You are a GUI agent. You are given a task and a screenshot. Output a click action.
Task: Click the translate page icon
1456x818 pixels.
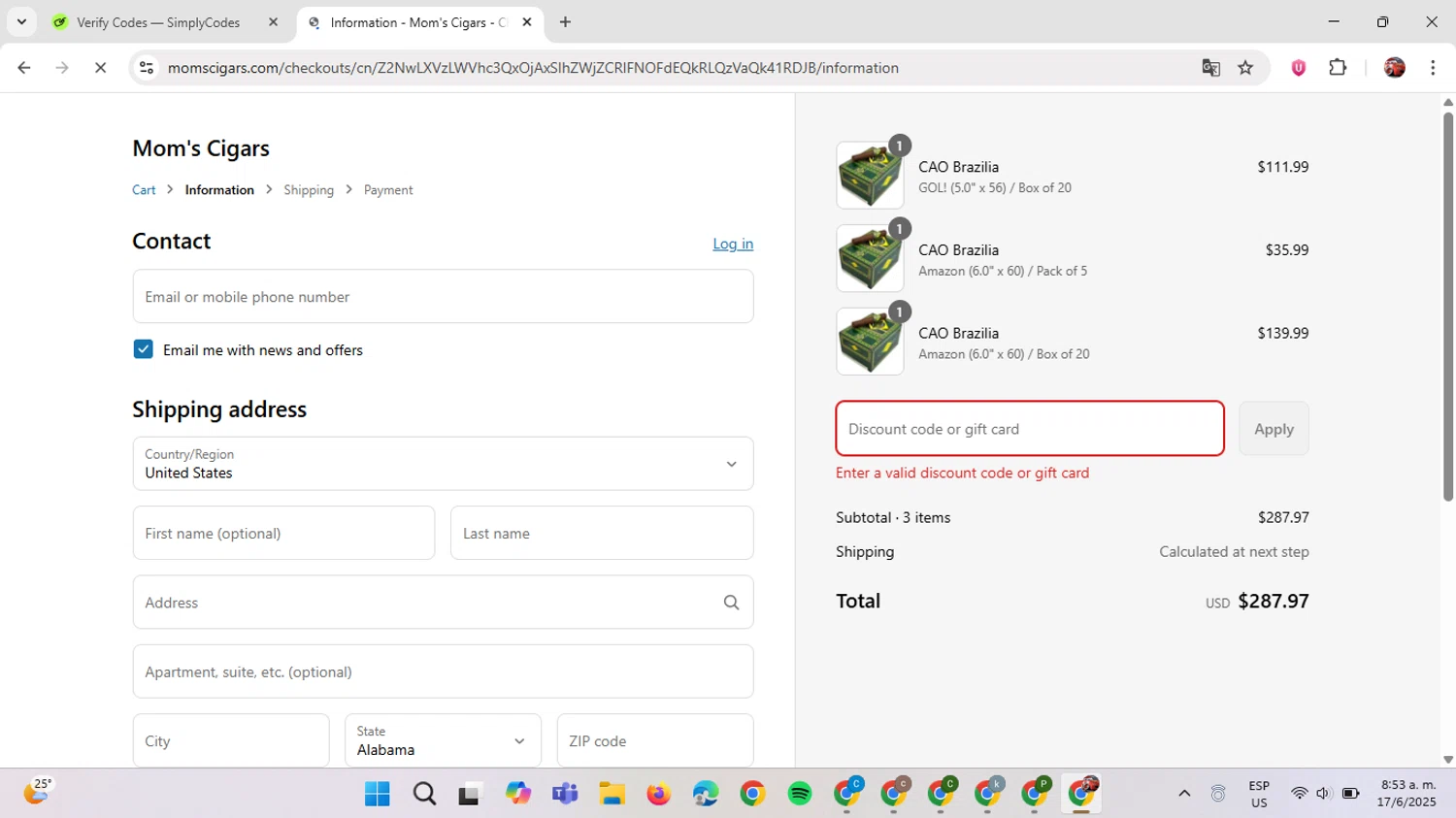coord(1210,67)
